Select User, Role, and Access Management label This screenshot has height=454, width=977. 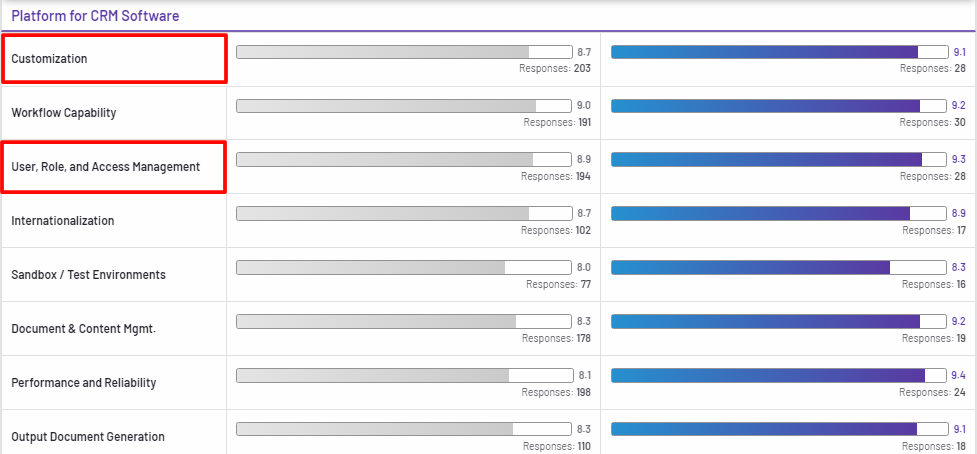point(106,167)
